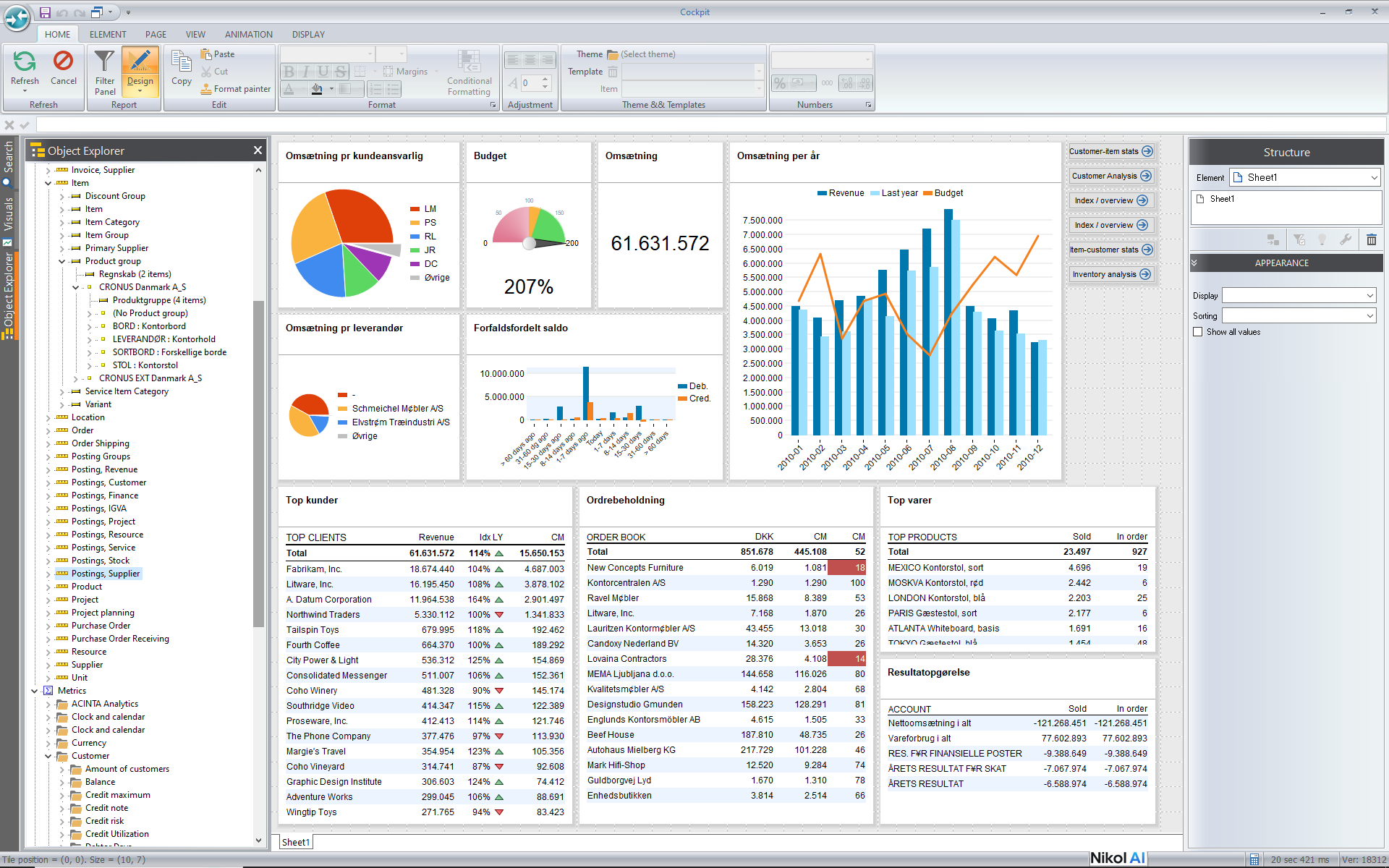The width and height of the screenshot is (1389, 868).
Task: Switch to the ELEMENT ribbon tab
Action: point(108,34)
